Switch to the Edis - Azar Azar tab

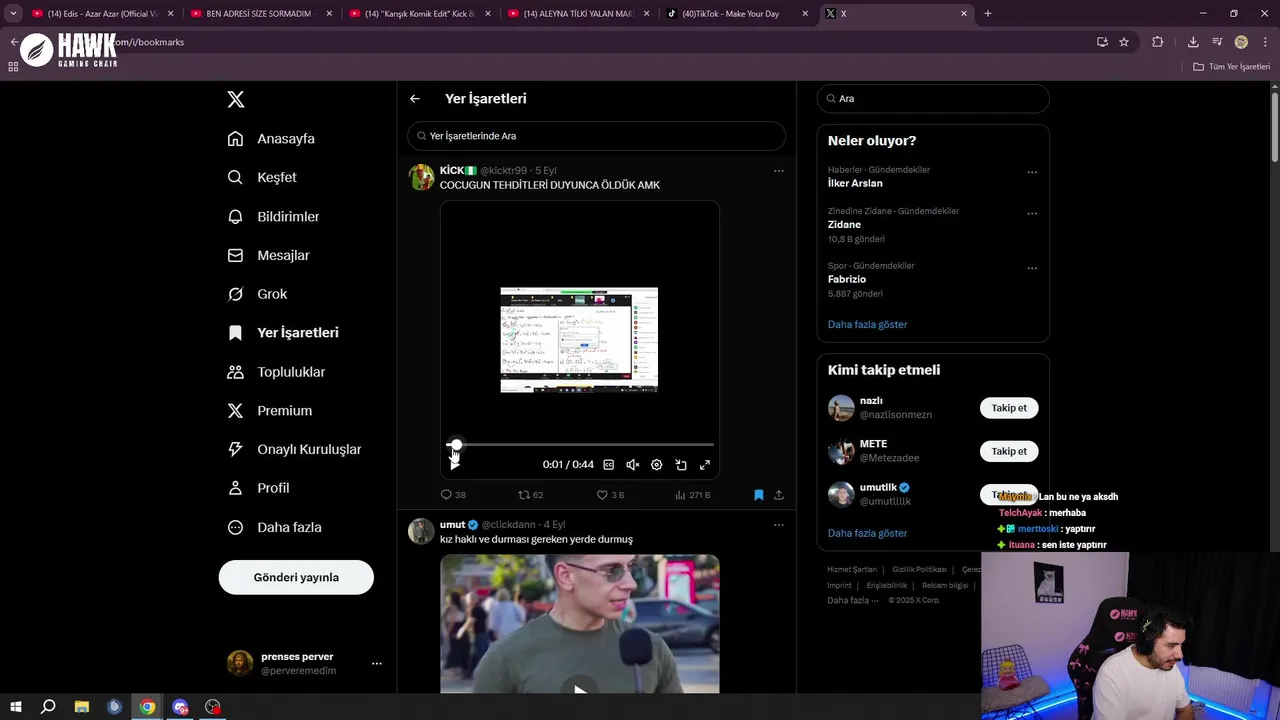(103, 14)
